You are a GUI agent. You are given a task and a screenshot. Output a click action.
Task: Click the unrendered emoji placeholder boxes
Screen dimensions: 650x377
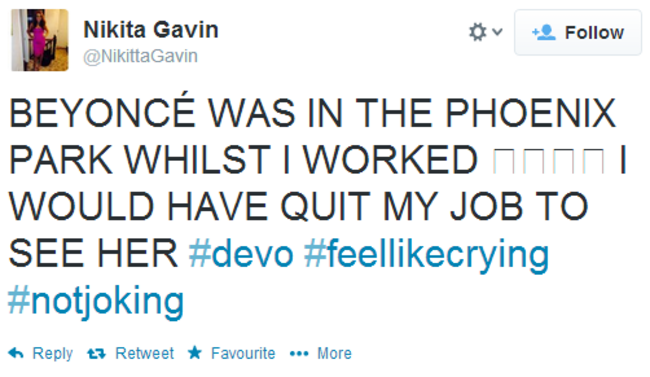pos(549,161)
